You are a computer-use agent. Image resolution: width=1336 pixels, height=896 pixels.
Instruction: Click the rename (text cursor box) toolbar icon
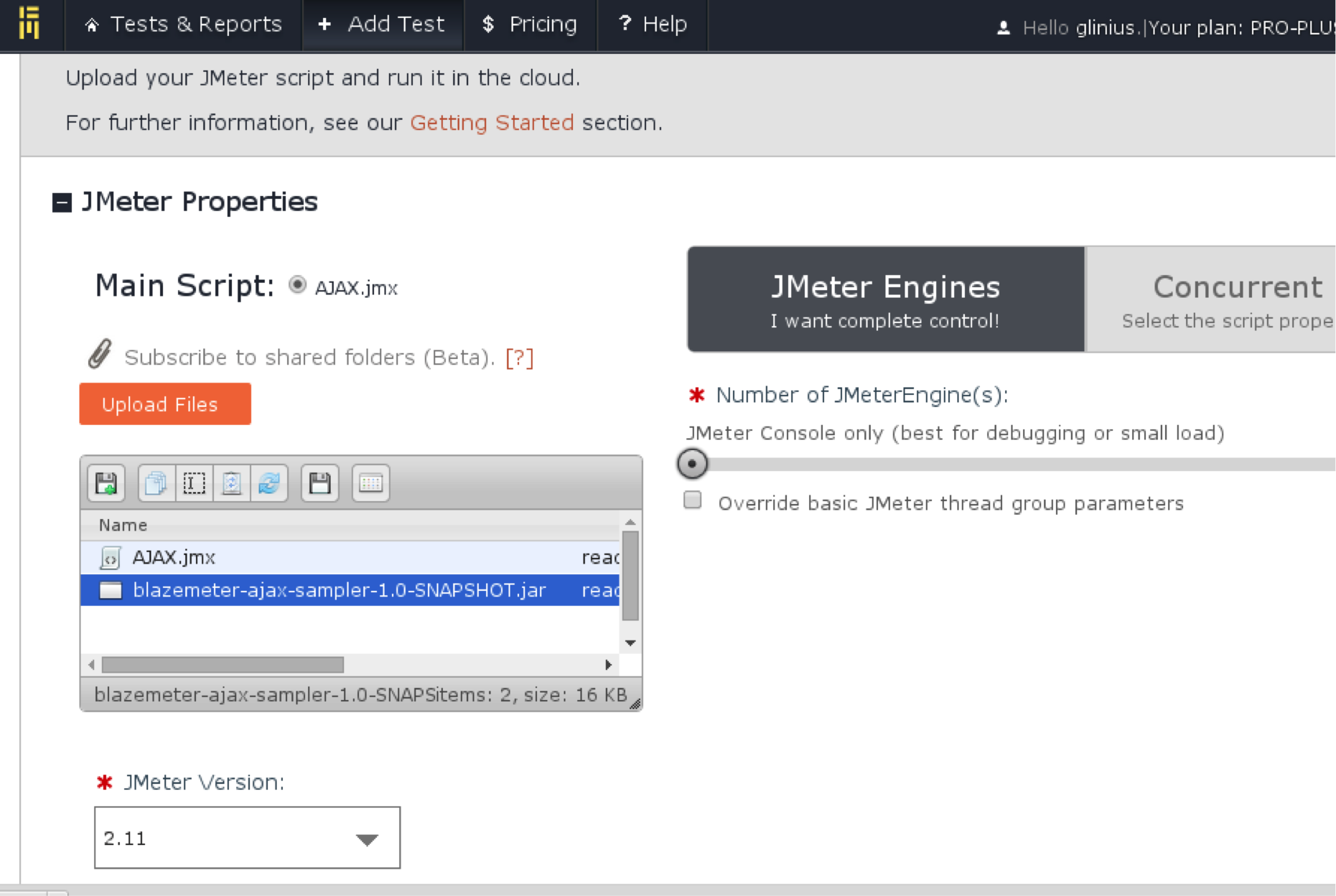pos(194,483)
